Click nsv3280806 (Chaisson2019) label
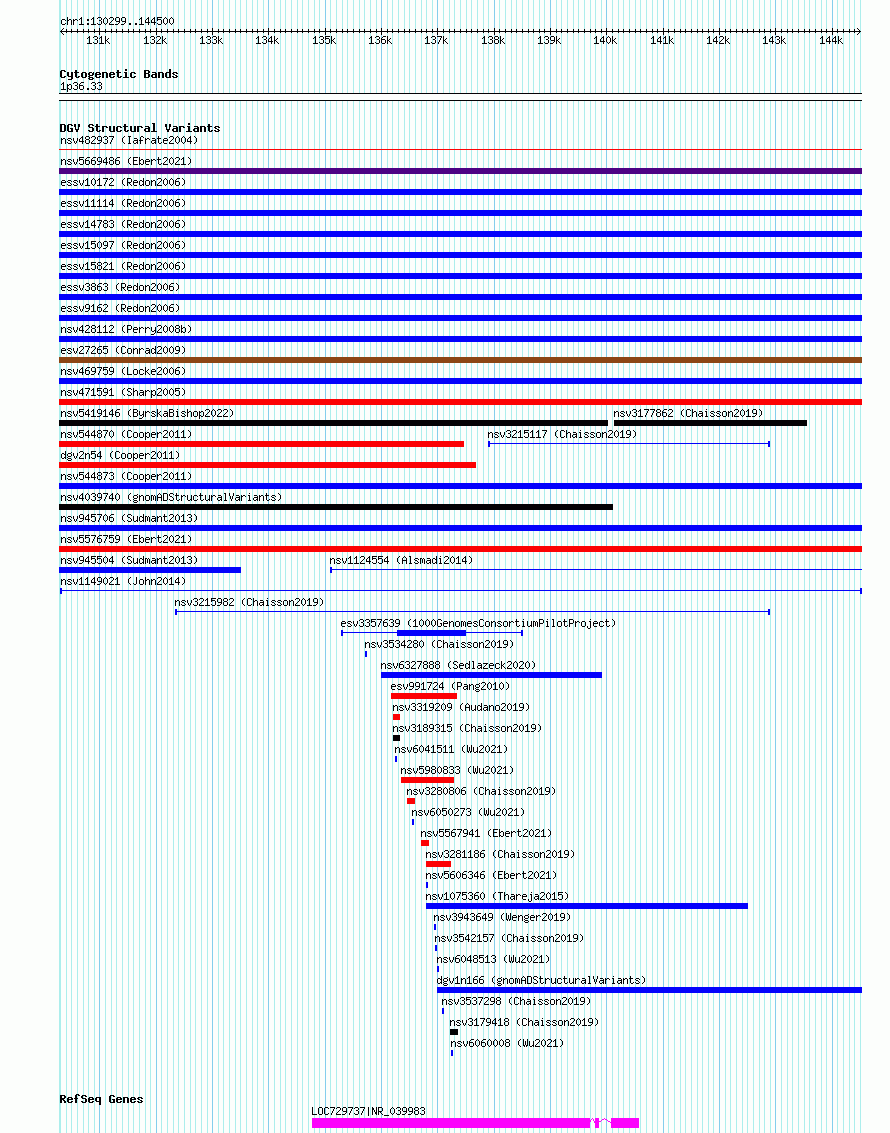The height and width of the screenshot is (1133, 890). pos(481,791)
